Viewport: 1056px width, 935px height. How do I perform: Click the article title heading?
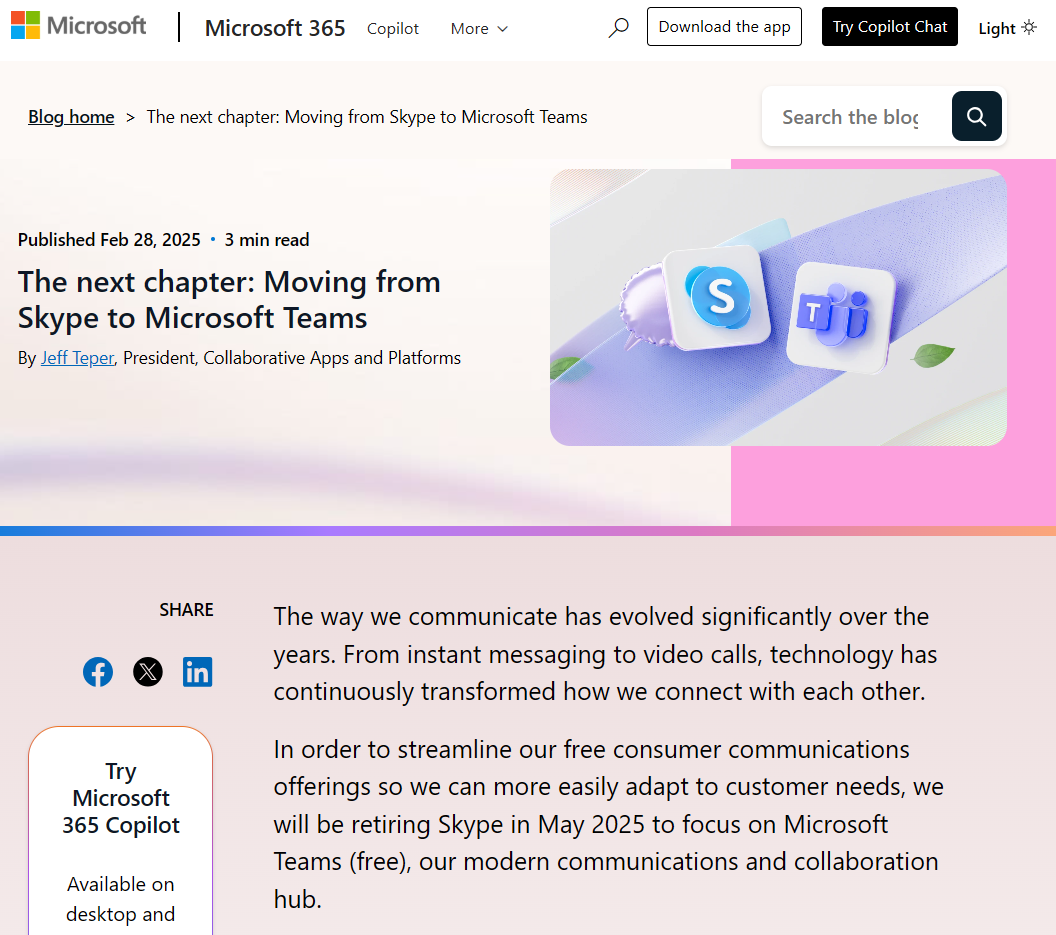coord(229,300)
